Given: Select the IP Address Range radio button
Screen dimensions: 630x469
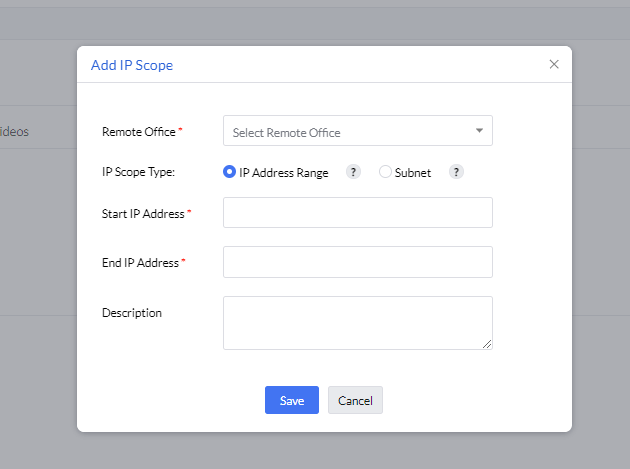Looking at the screenshot, I should (x=230, y=172).
